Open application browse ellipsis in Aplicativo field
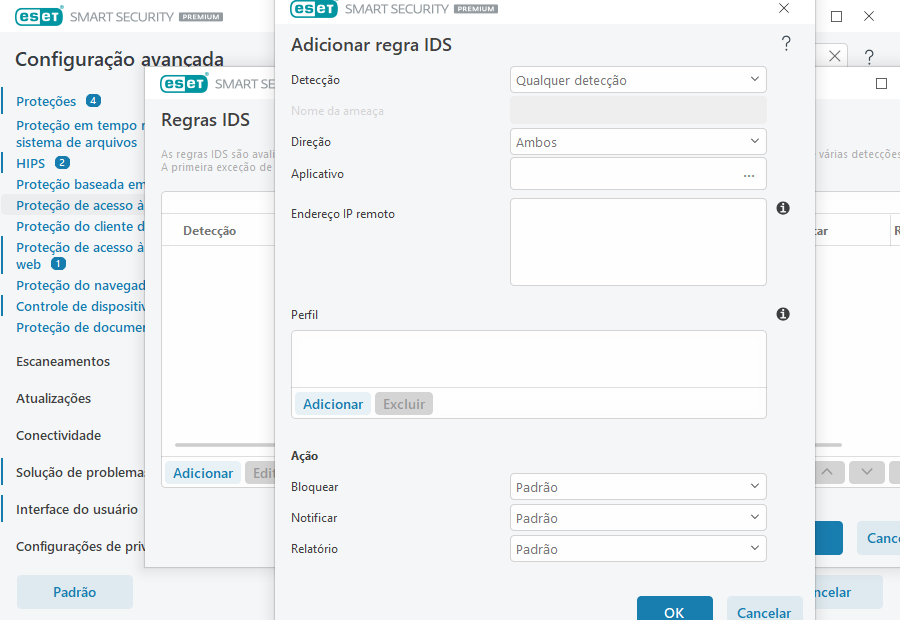This screenshot has width=900, height=620. tap(748, 174)
